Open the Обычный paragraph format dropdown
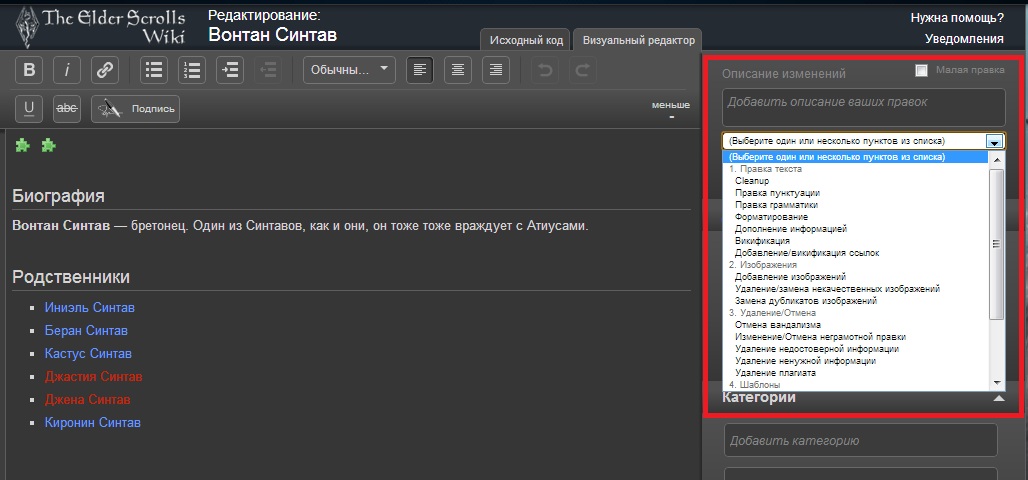This screenshot has height=480, width=1028. 349,70
